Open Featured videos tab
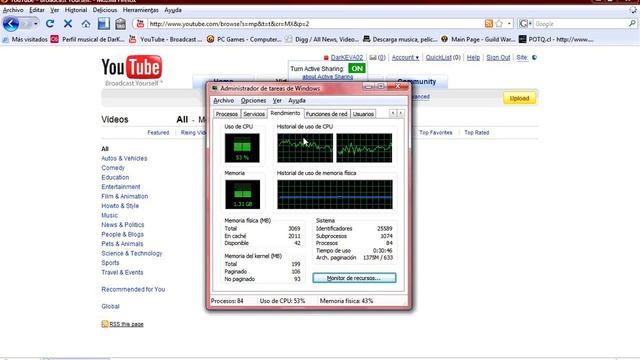 click(158, 133)
